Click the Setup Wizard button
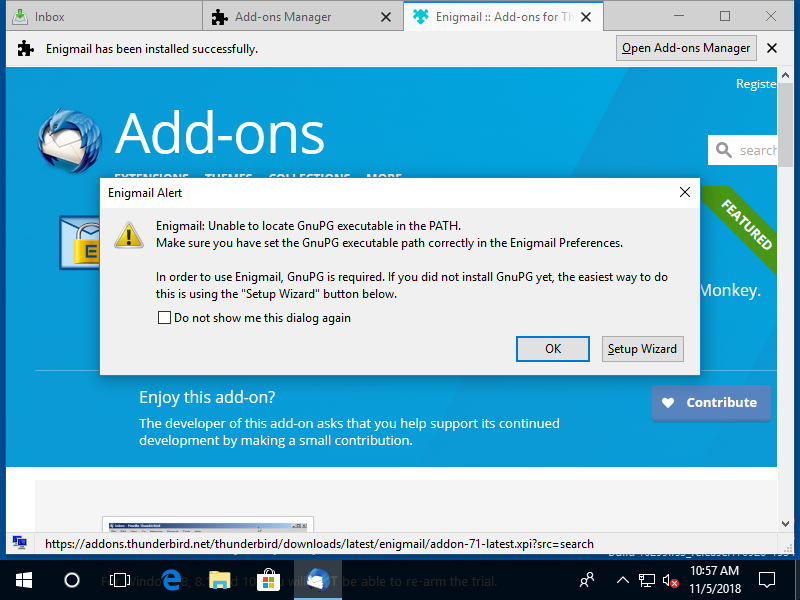Screen dimensions: 800x600 642,348
